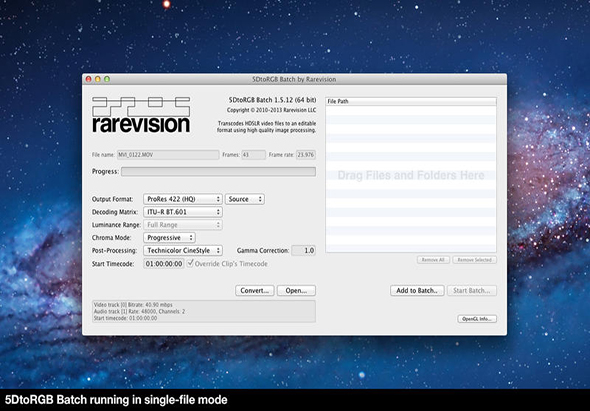Click the Output Format label
The height and width of the screenshot is (411, 590).
113,199
